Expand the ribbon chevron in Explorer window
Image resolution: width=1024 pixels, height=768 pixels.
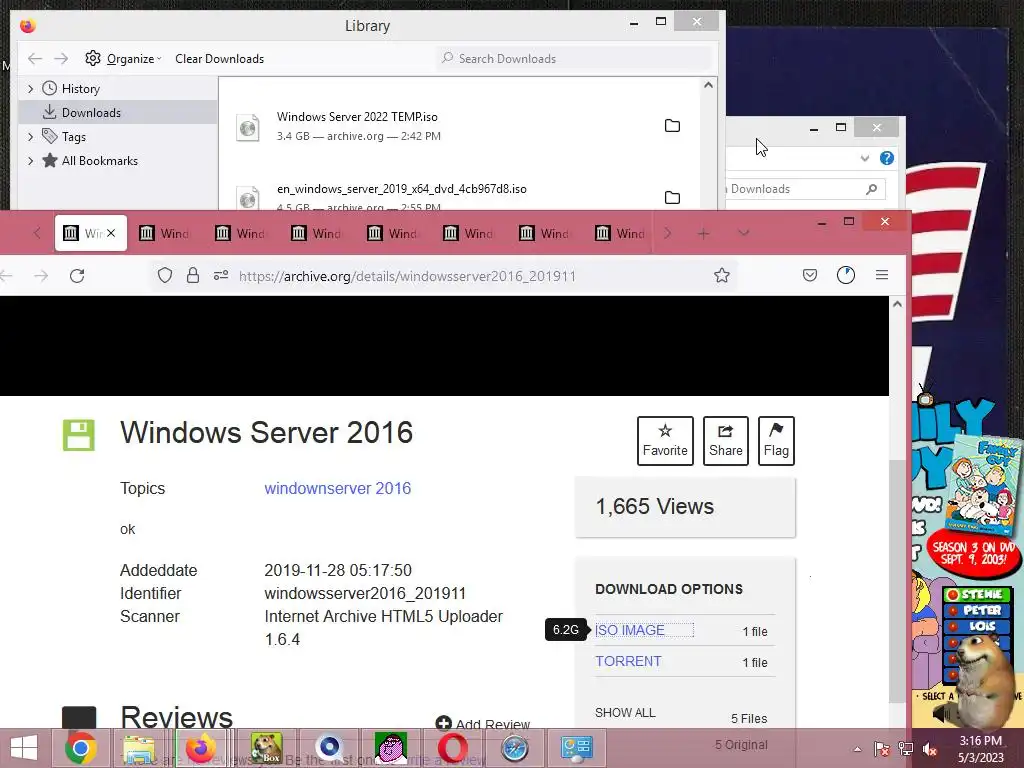[865, 158]
